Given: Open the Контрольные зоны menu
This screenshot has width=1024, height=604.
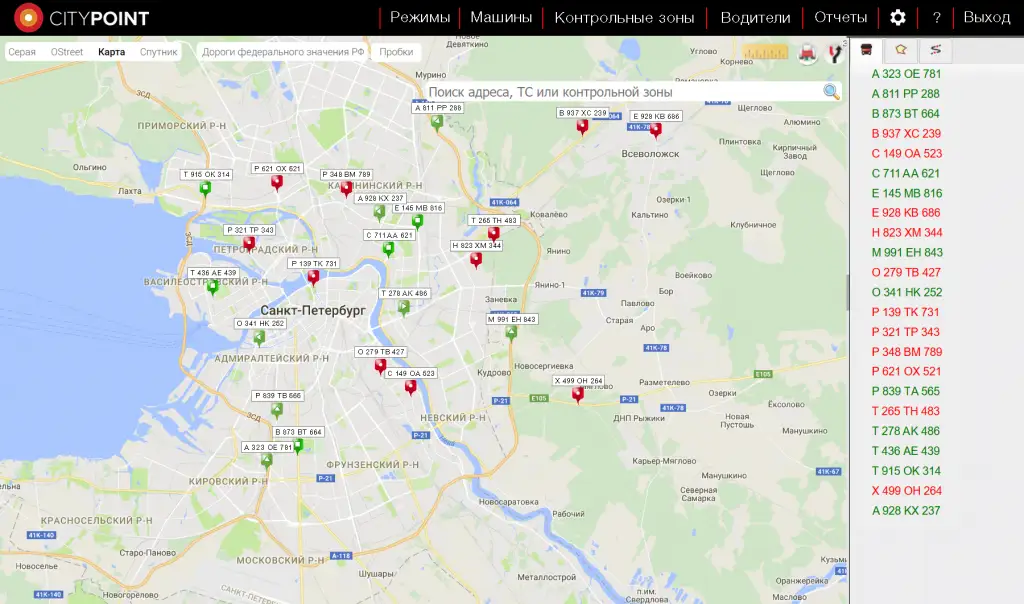Looking at the screenshot, I should coord(624,18).
